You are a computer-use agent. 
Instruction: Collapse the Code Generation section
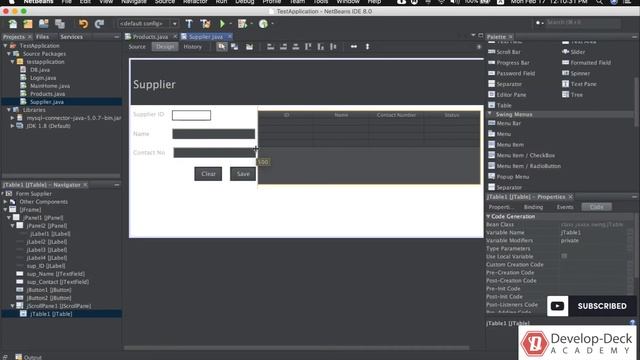tap(489, 216)
